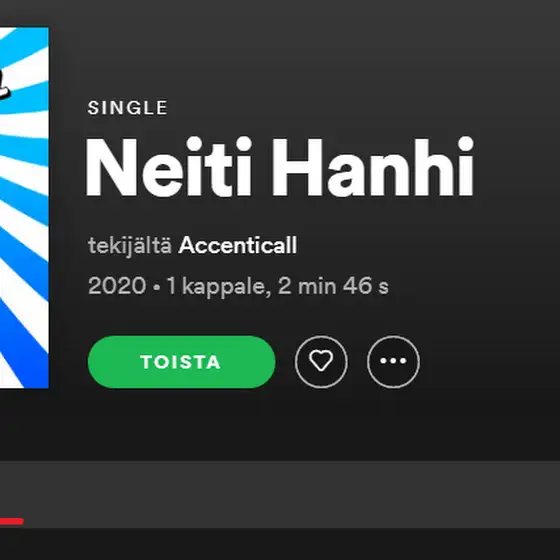Show additional actions via circled dots icon
This screenshot has height=560, width=560.
click(x=393, y=361)
